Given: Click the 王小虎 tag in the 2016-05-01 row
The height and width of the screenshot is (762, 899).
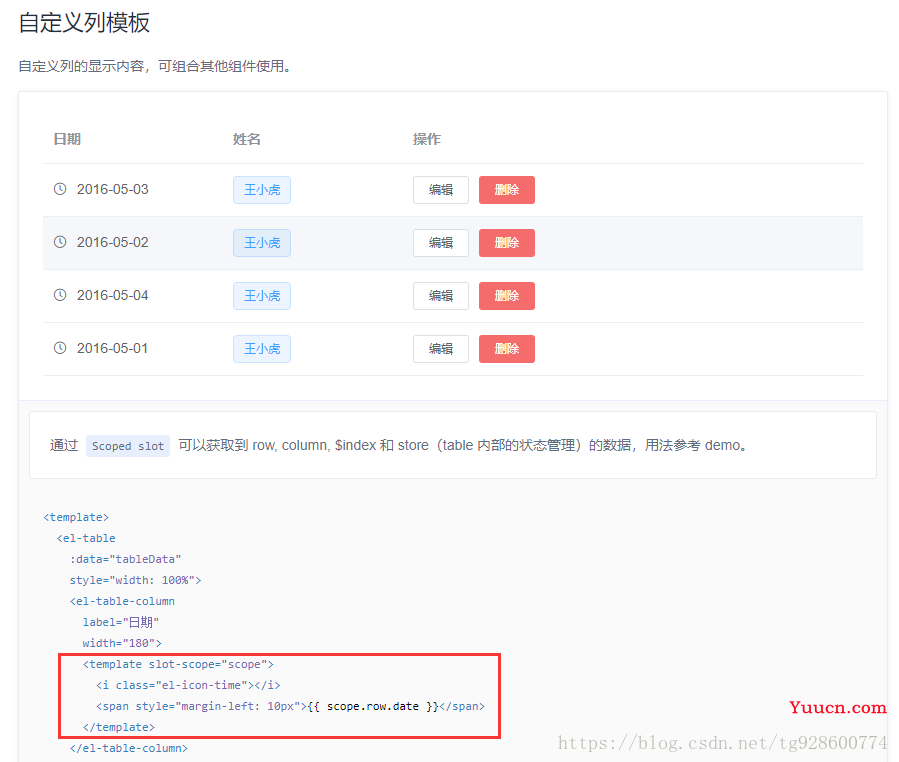Looking at the screenshot, I should tap(262, 349).
